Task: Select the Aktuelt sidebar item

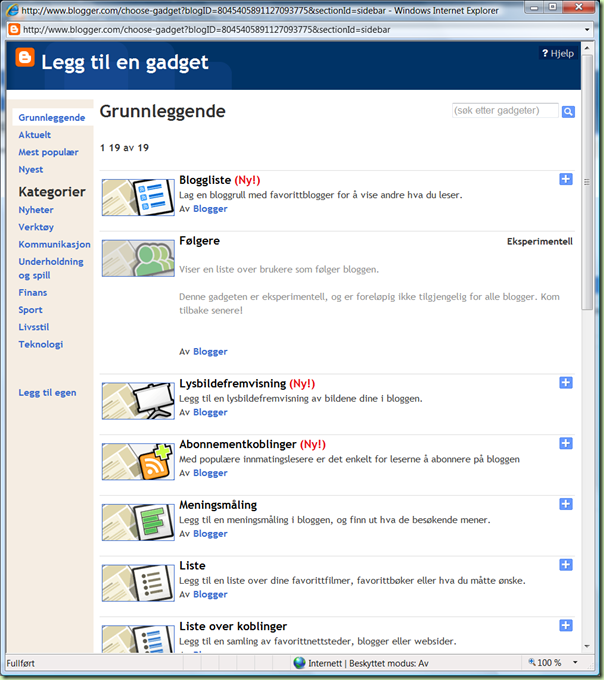Action: click(35, 135)
